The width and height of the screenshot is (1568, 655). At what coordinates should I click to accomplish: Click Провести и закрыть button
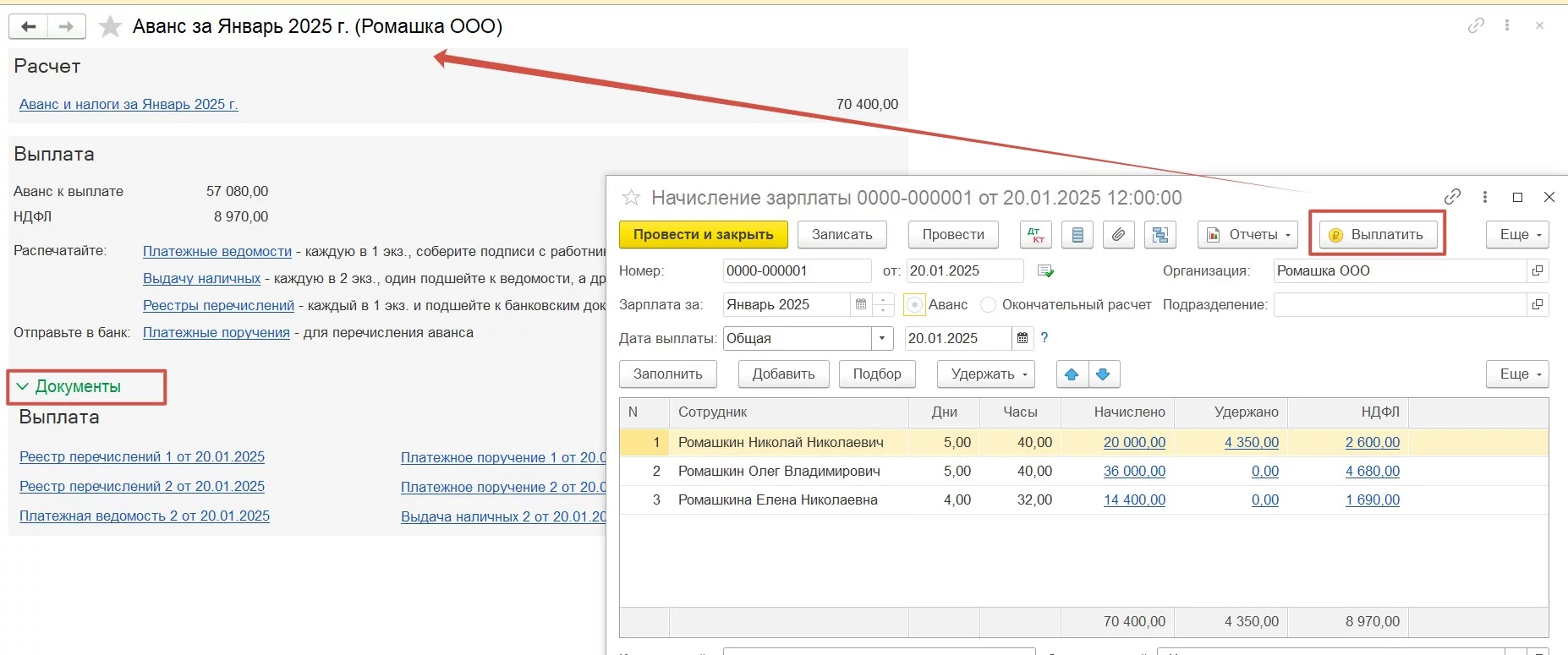click(x=703, y=235)
